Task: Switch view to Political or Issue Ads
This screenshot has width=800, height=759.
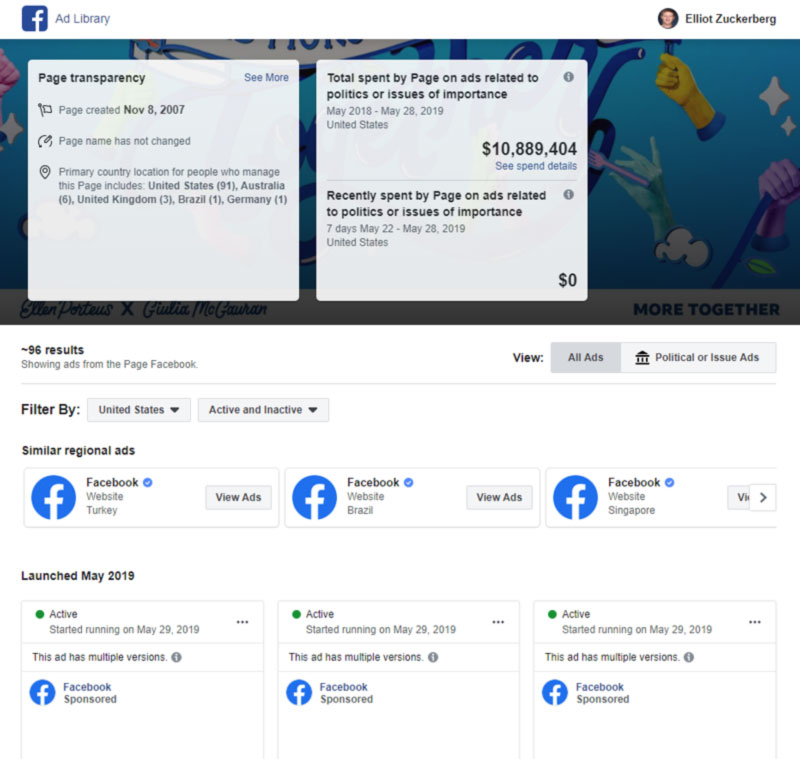Action: (x=697, y=358)
